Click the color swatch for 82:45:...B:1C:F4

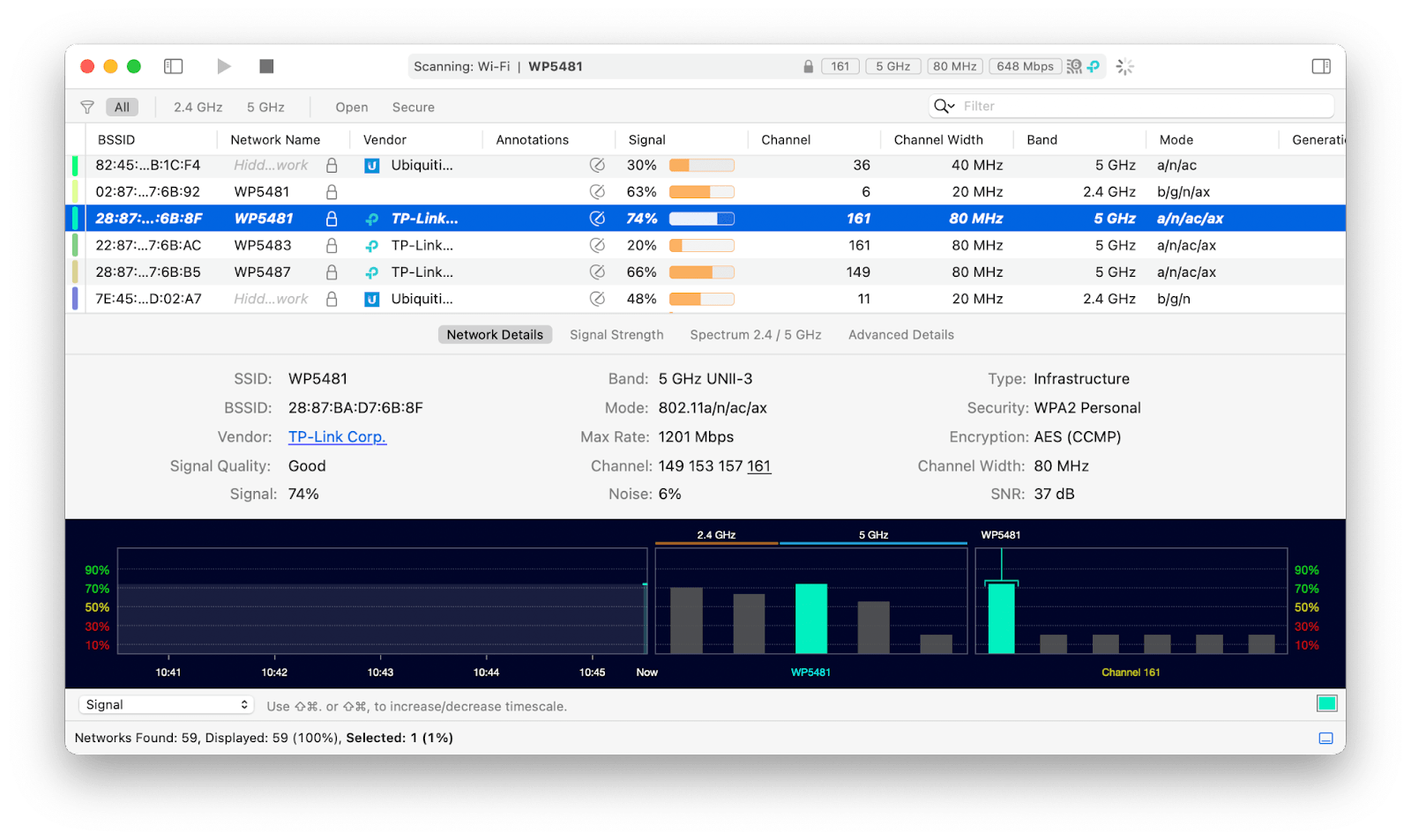[75, 165]
